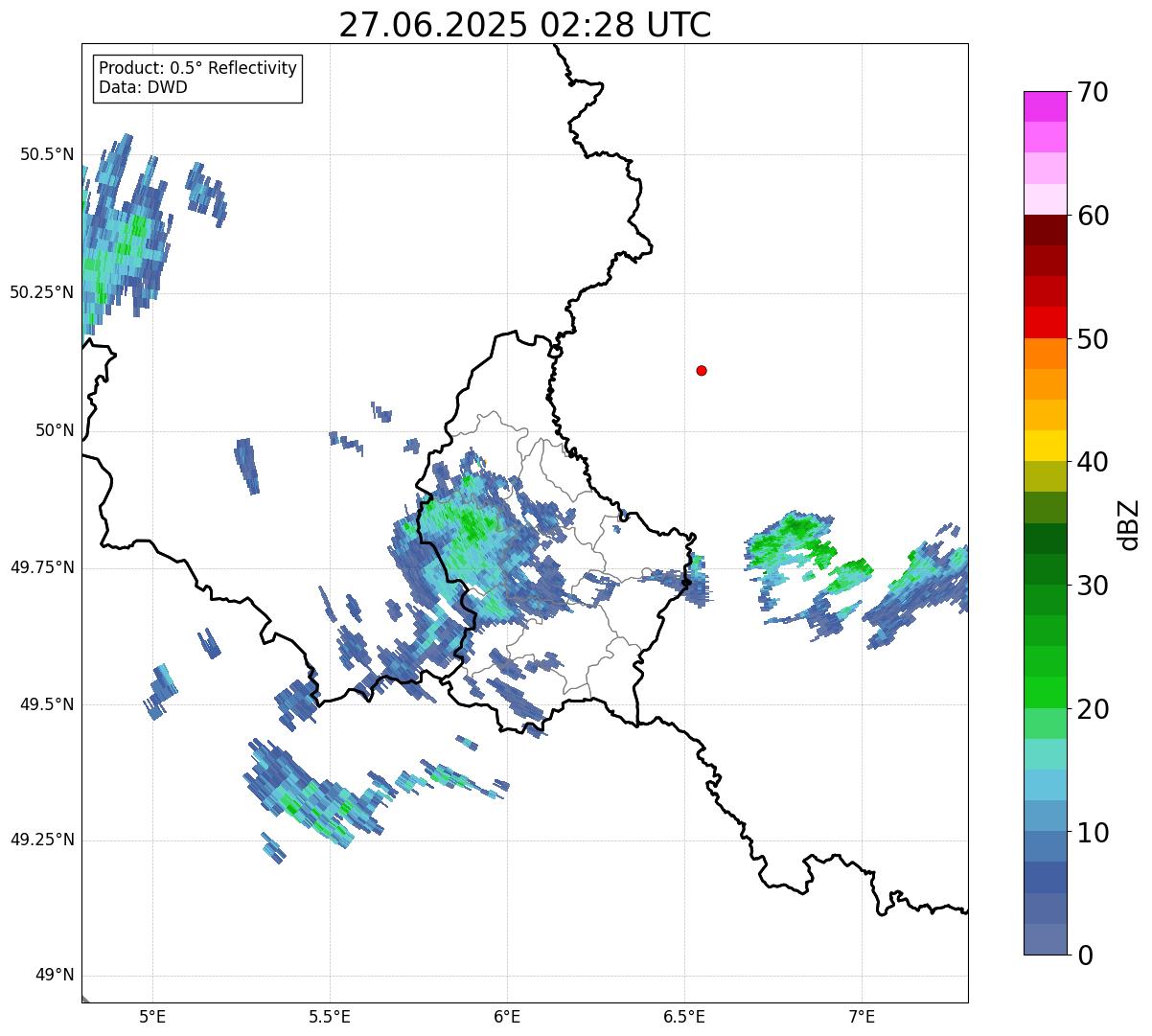Click the dark maroon colorbar segment below 60
This screenshot has height=1036, width=1152.
tap(1045, 230)
